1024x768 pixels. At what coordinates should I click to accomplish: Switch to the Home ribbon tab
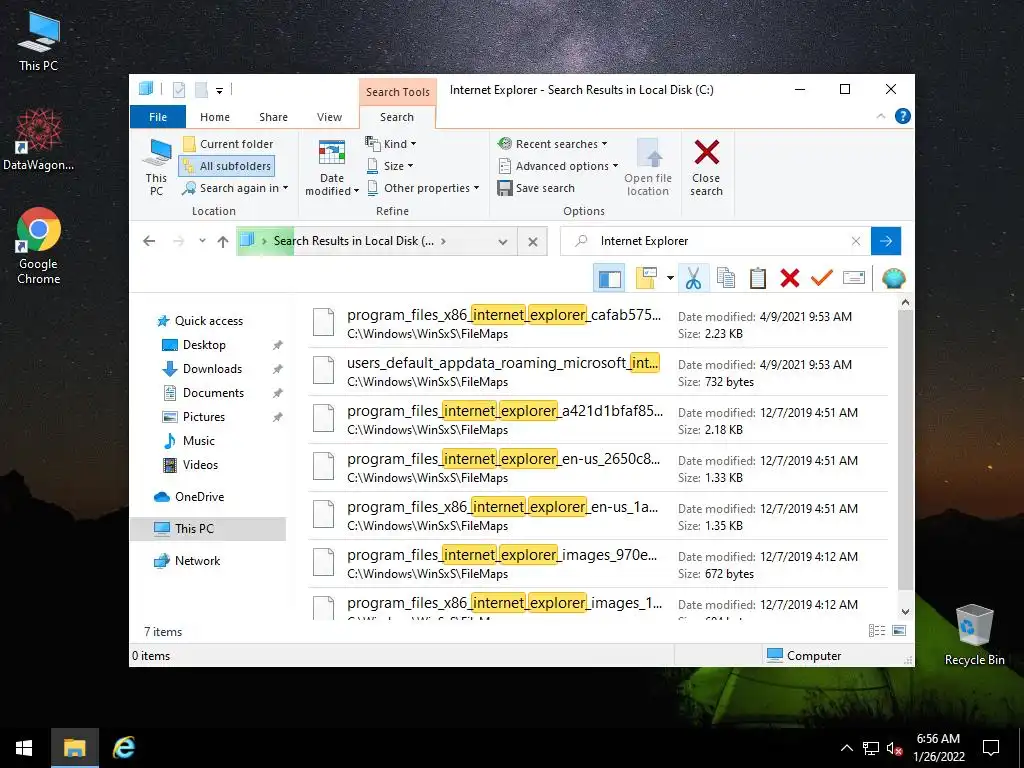tap(215, 117)
